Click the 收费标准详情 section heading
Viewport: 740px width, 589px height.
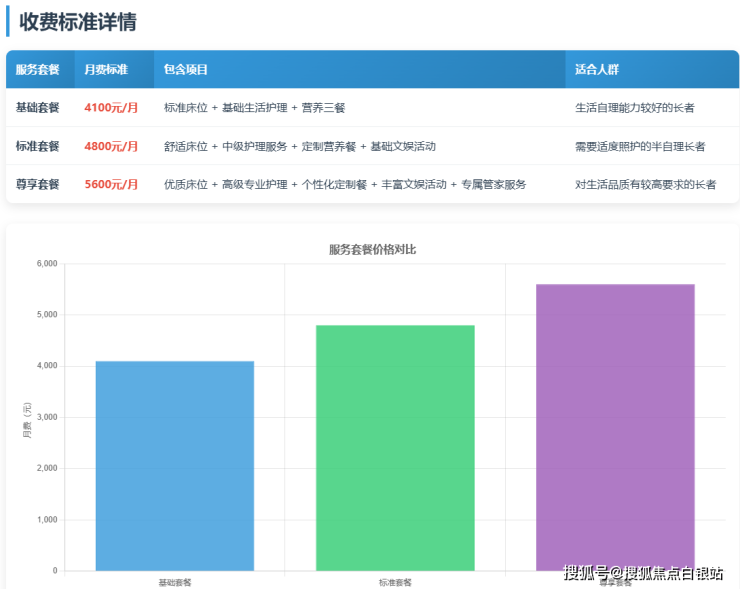pos(78,22)
